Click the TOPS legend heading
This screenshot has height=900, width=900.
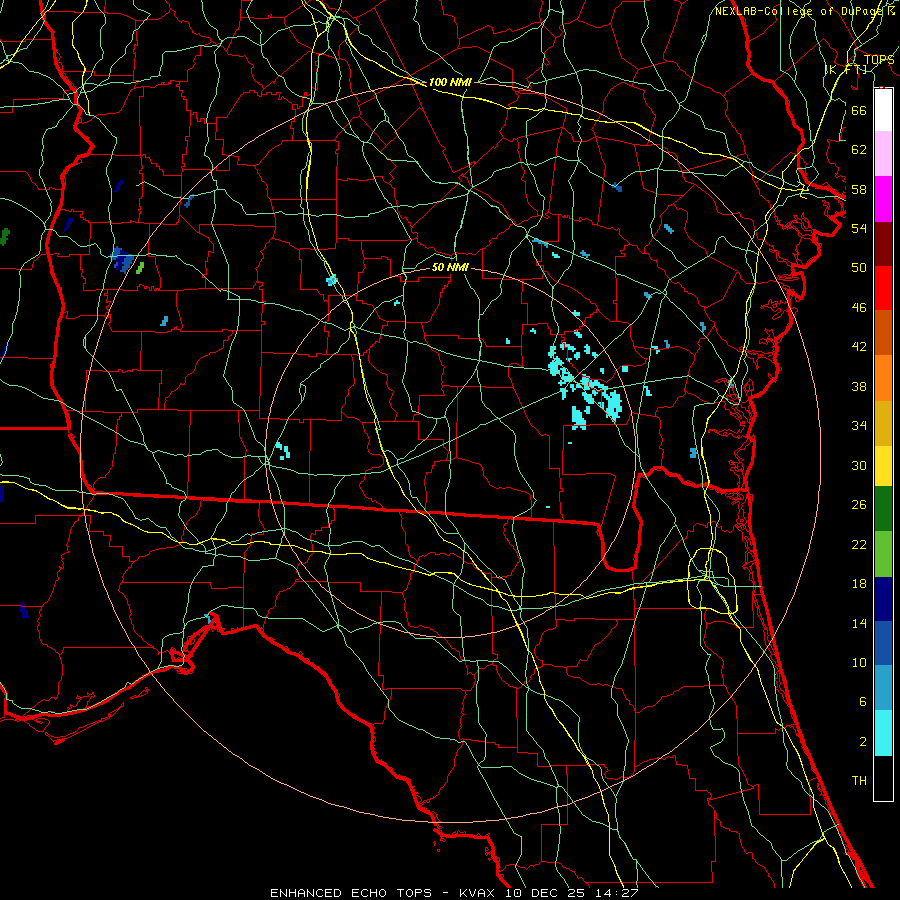click(x=879, y=60)
